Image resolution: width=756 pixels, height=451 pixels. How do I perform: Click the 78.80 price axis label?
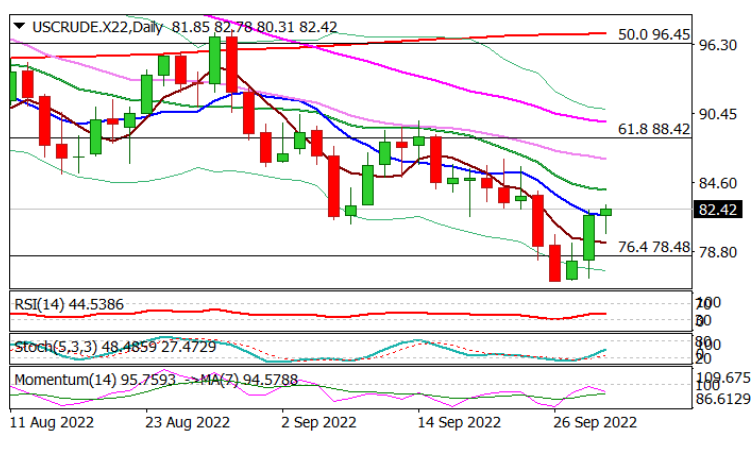pos(718,252)
